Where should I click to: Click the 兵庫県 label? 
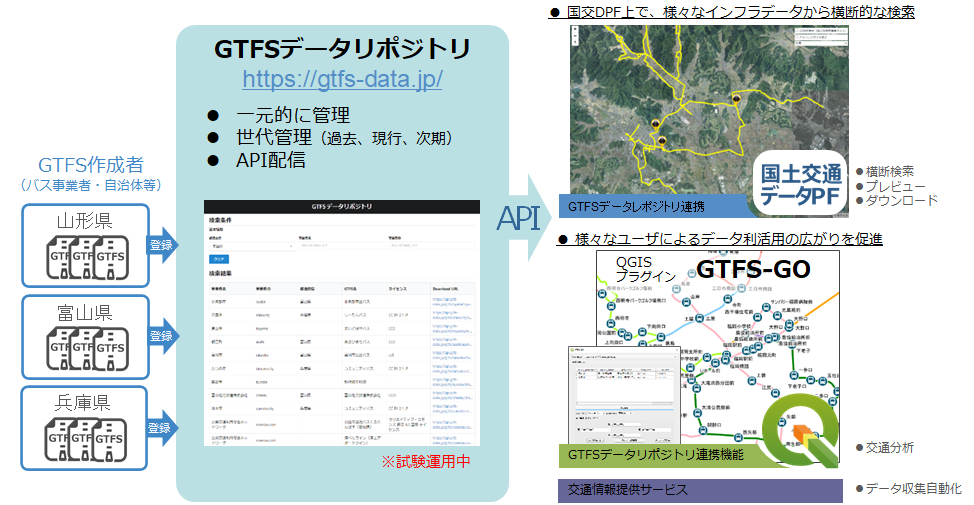click(83, 403)
